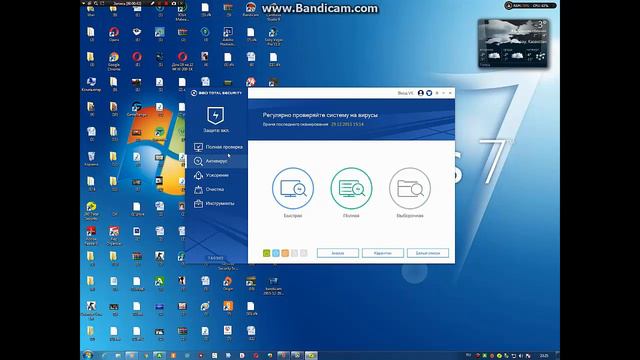Screen dimensions: 640x360
Task: Start the Полная full scan circle
Action: point(351,188)
